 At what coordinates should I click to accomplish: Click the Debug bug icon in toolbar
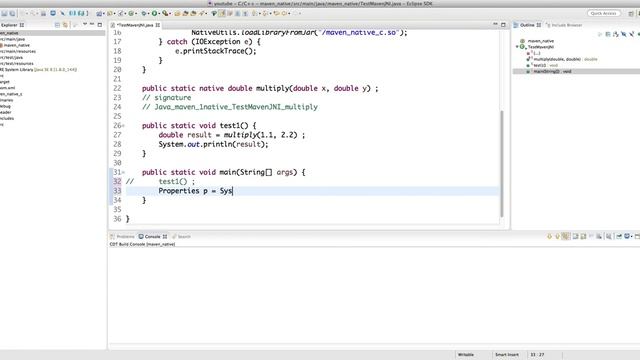[144, 13]
